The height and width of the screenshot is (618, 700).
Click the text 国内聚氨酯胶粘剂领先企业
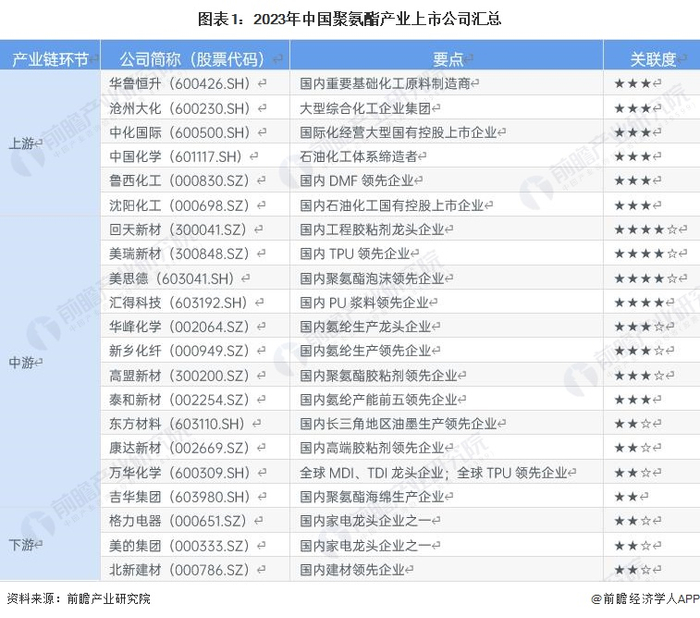379,375
